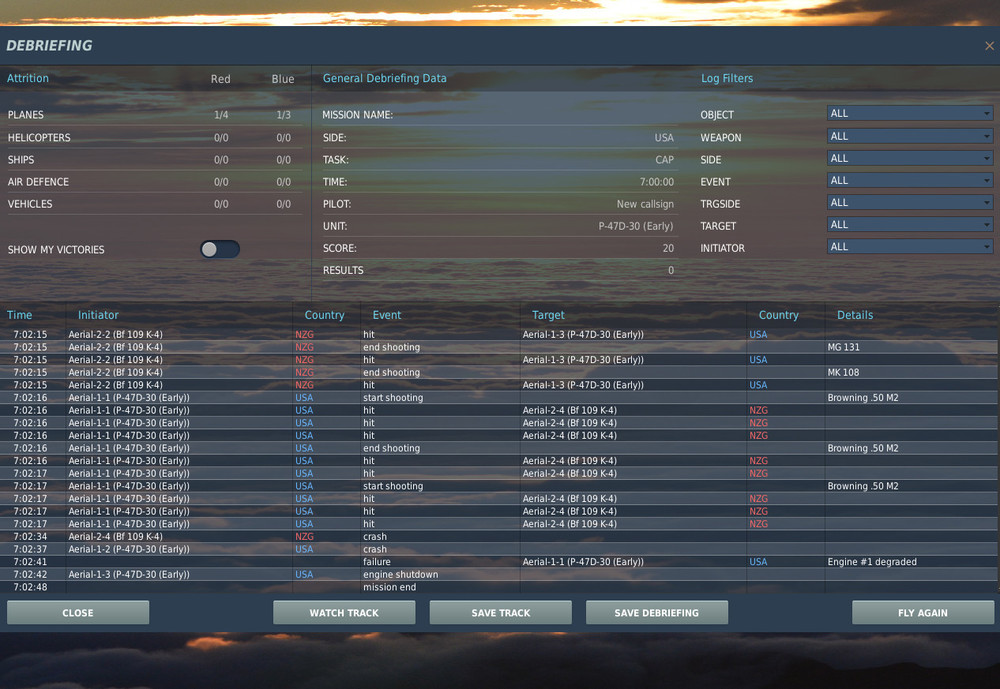Viewport: 1000px width, 689px height.
Task: Open the TRGSIDE filter dropdown
Action: (x=910, y=202)
